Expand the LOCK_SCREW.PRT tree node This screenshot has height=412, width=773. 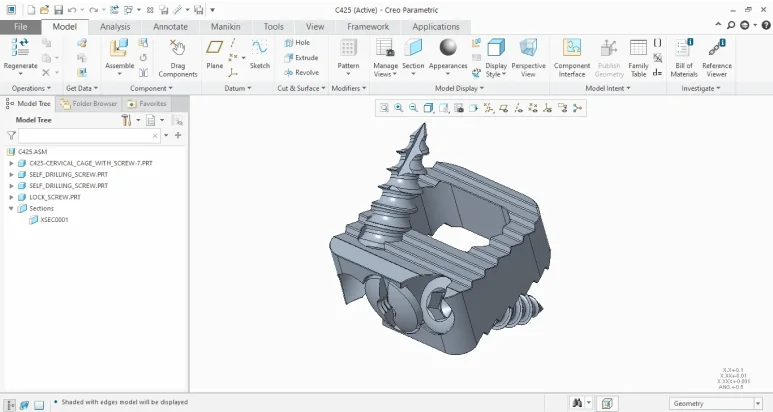click(x=11, y=197)
